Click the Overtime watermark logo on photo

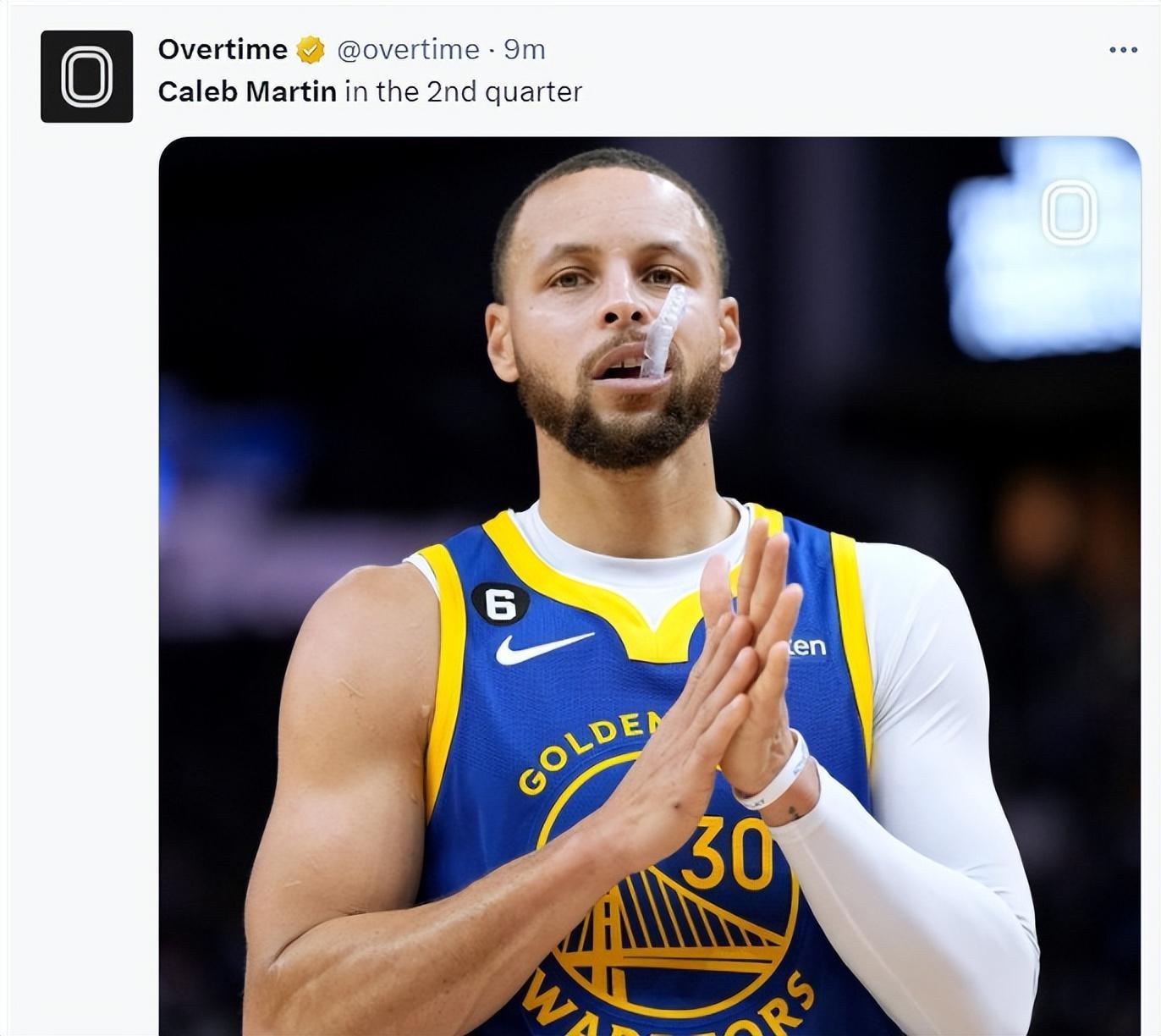[1070, 212]
